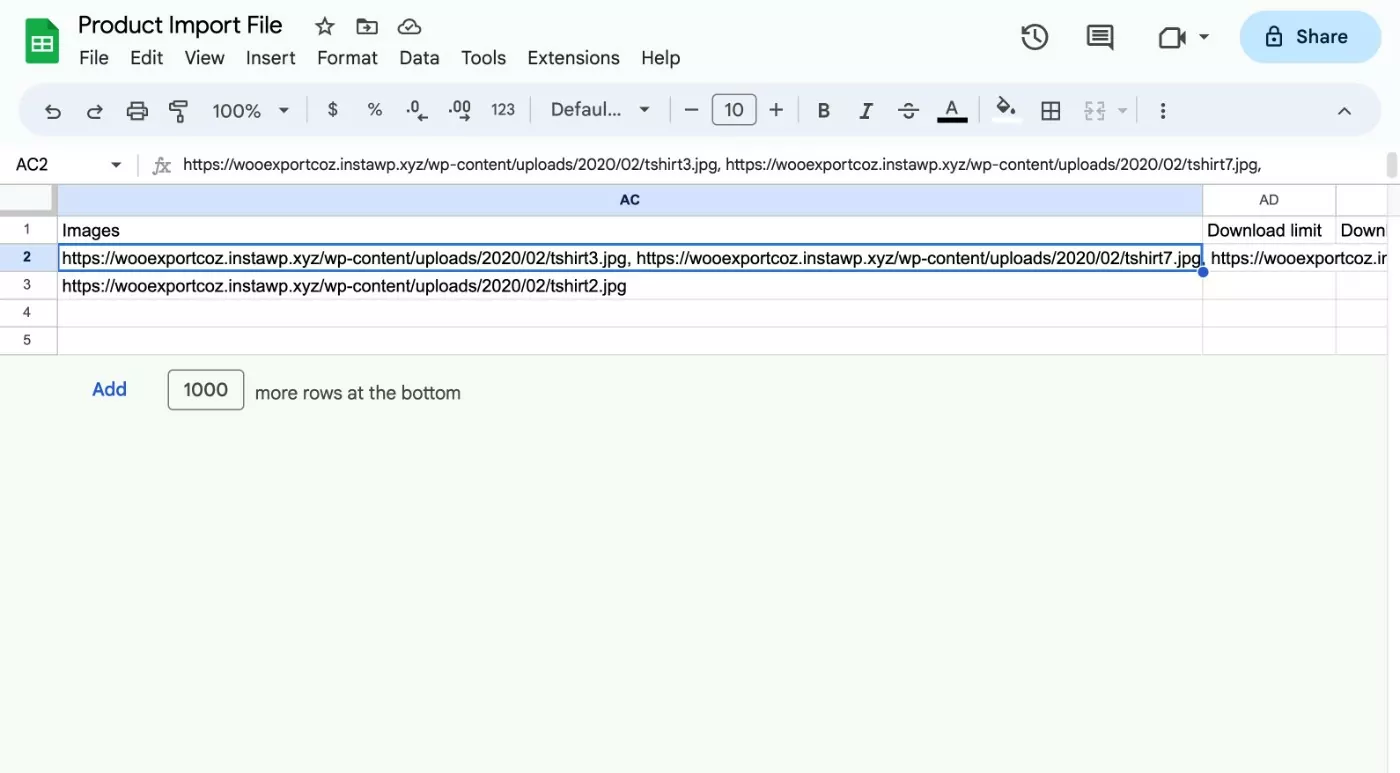
Task: Toggle bold formatting
Action: pyautogui.click(x=823, y=111)
